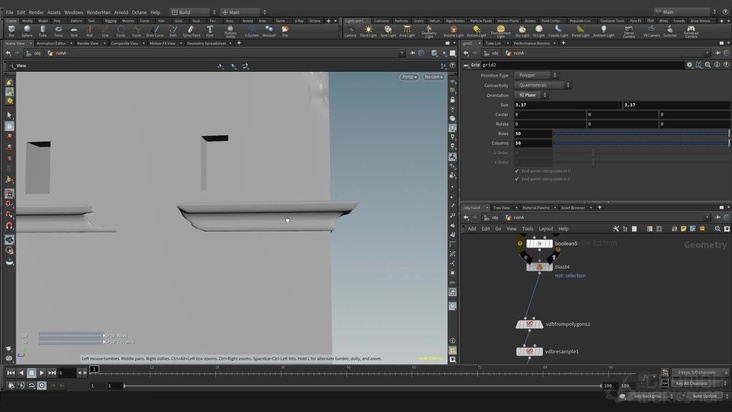The width and height of the screenshot is (732, 412).
Task: Select the blast4 node
Action: 539,267
